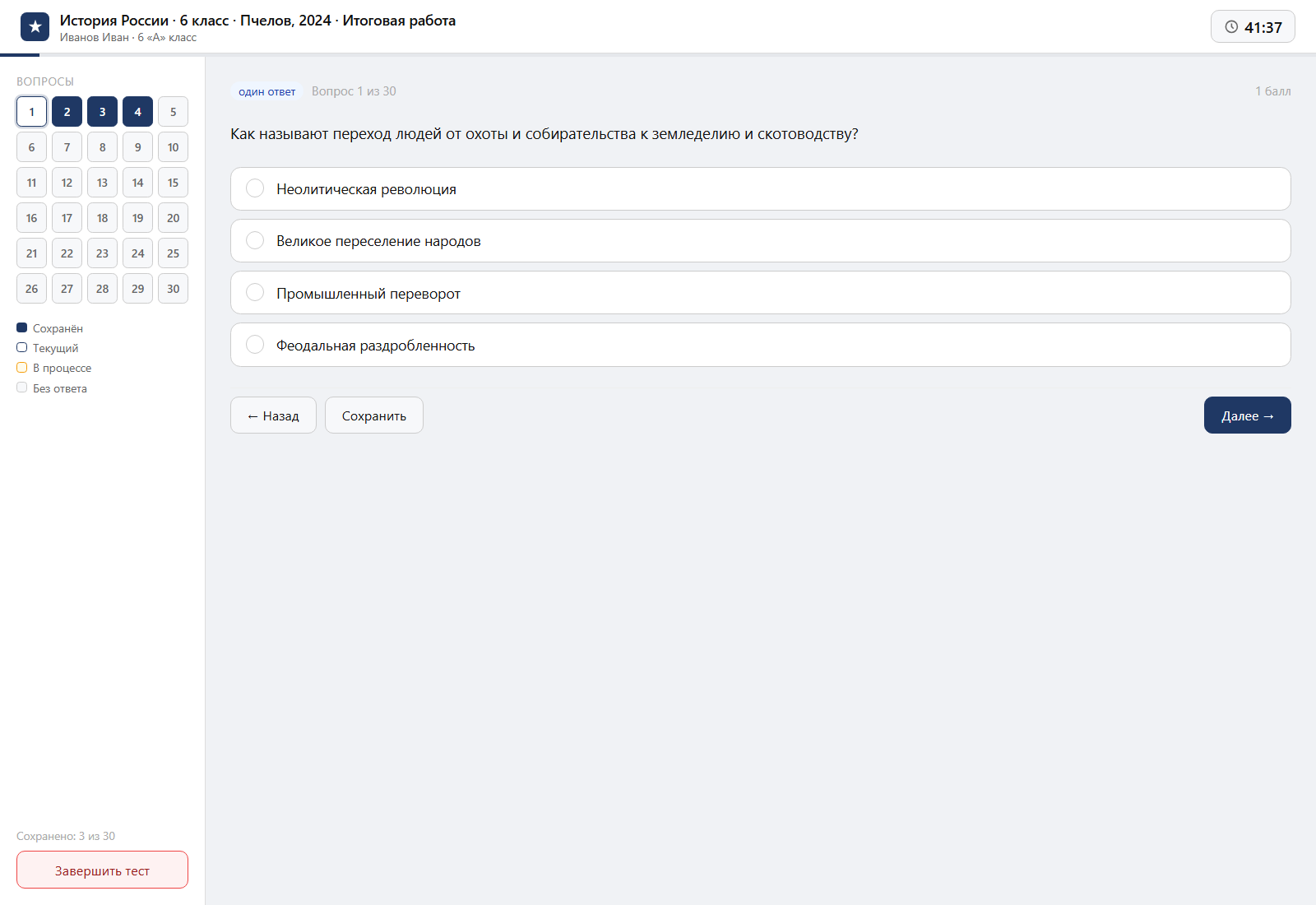The image size is (1316, 905).
Task: Click the "Без ответа" legend entry
Action: click(x=52, y=388)
